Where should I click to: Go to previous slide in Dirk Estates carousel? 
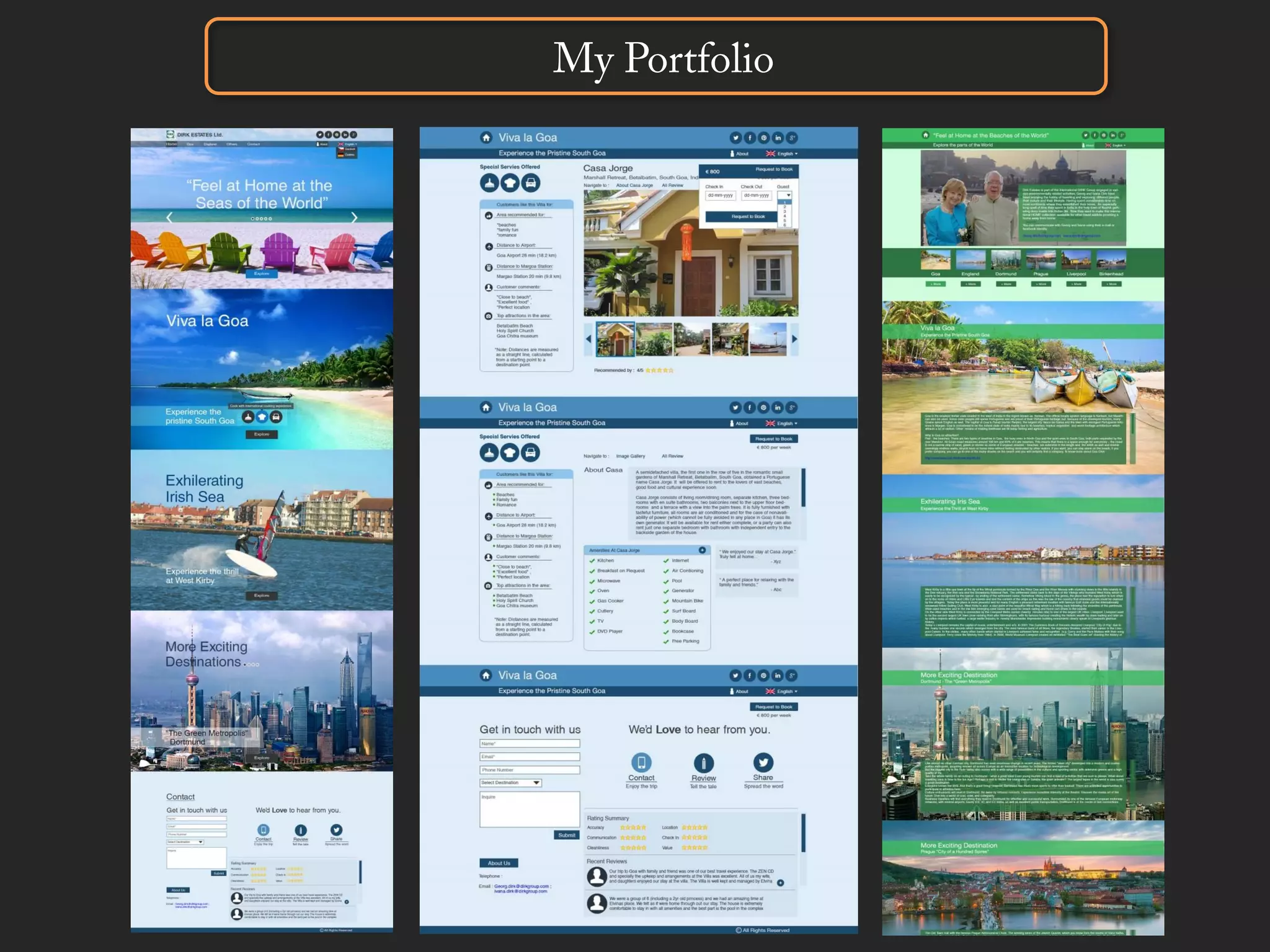[169, 218]
